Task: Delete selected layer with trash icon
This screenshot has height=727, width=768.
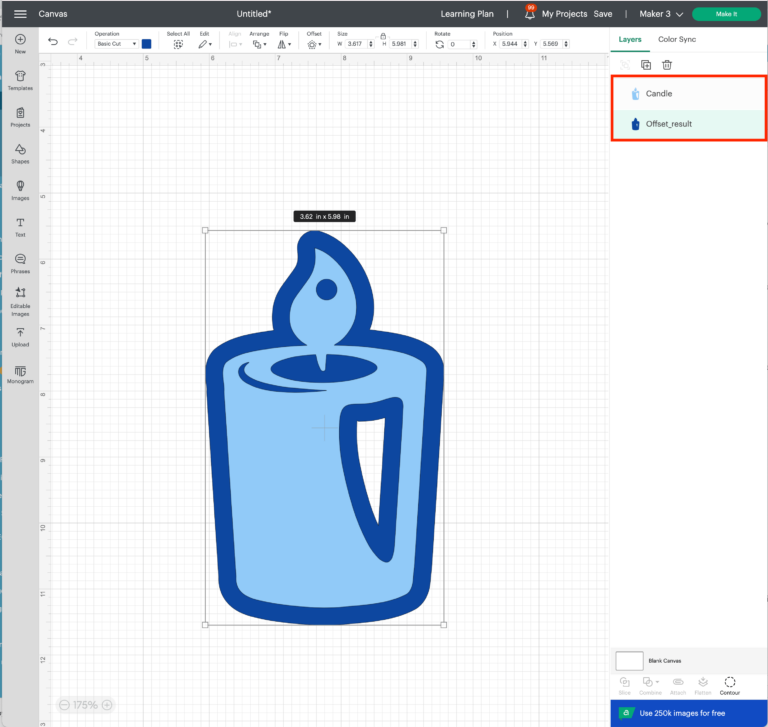Action: point(667,65)
